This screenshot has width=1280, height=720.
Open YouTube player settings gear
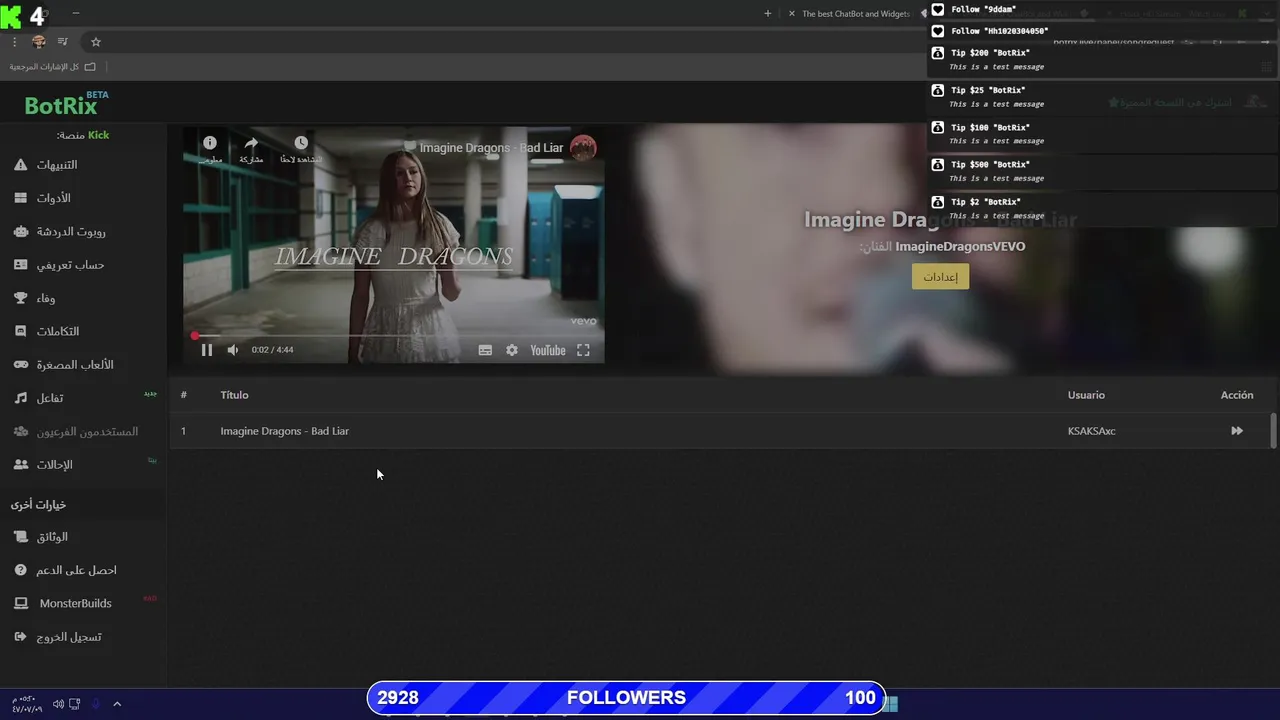[512, 350]
